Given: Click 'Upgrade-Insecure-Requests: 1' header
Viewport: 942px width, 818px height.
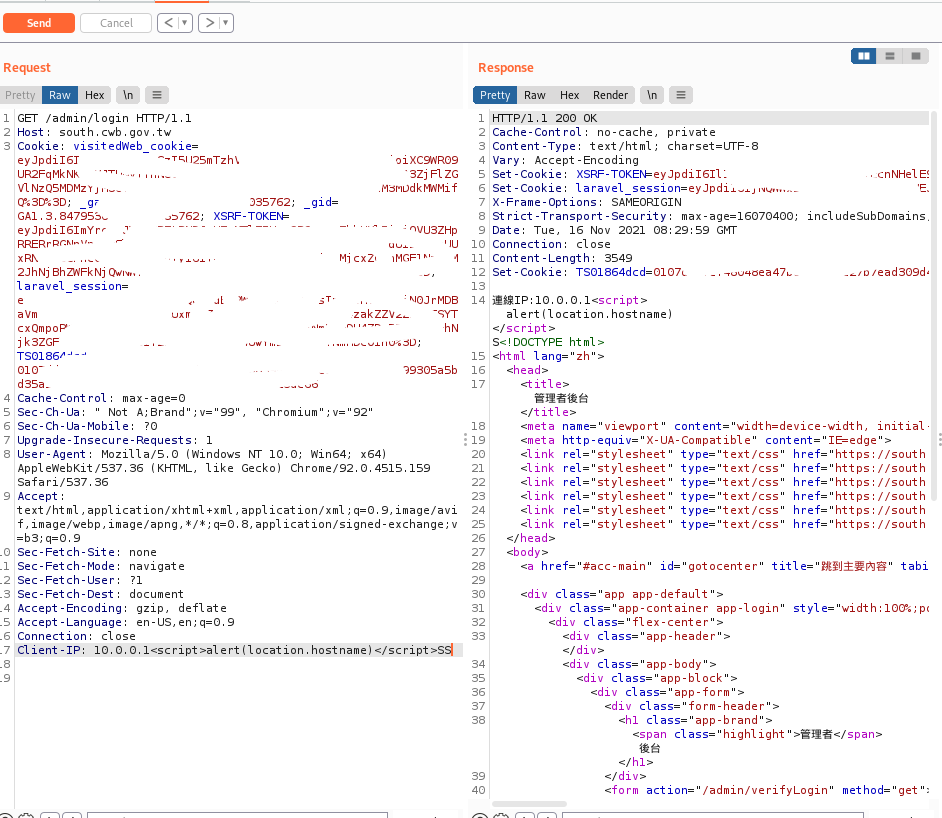Looking at the screenshot, I should point(114,440).
